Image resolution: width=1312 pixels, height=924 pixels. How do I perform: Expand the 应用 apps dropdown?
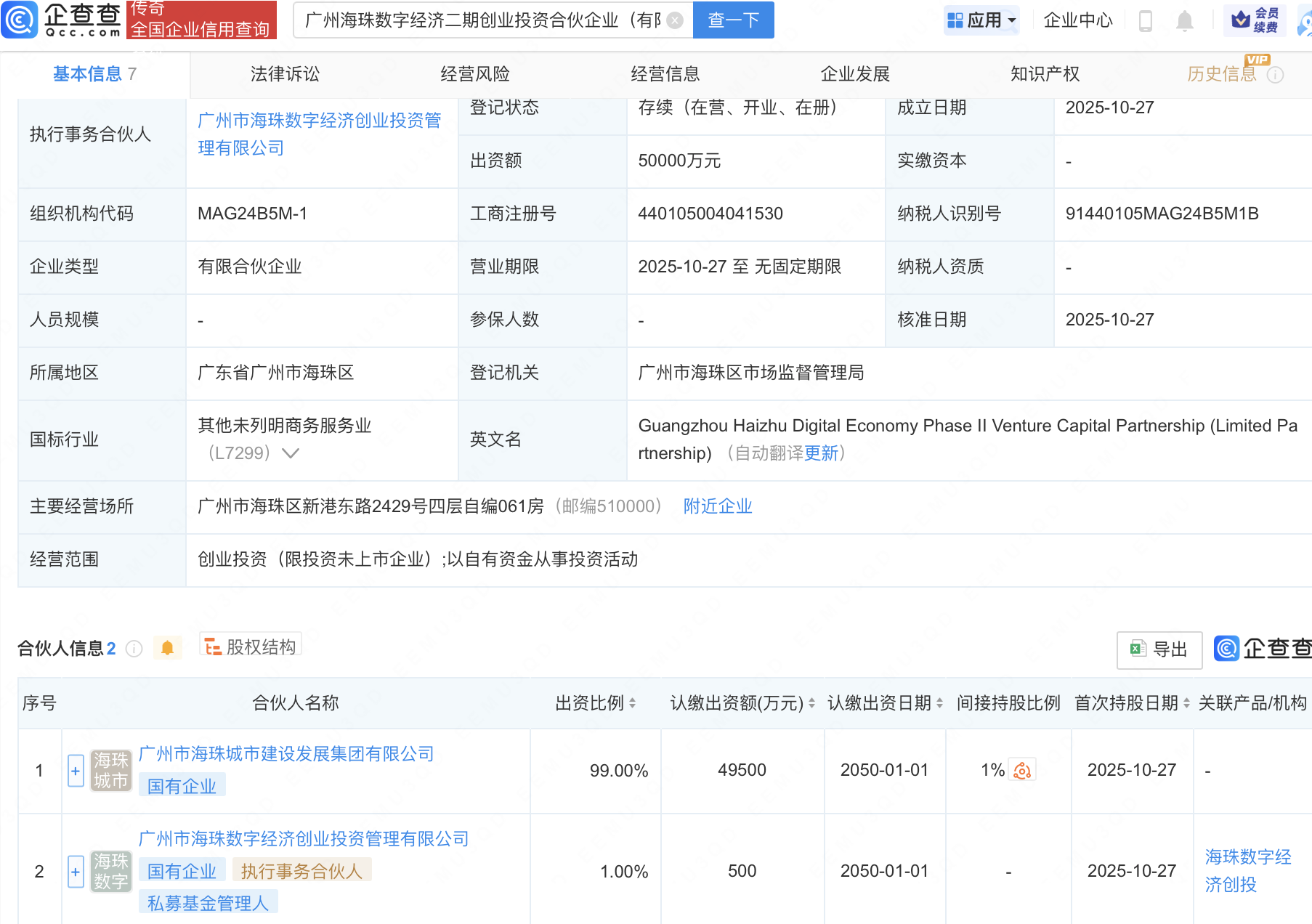point(981,20)
